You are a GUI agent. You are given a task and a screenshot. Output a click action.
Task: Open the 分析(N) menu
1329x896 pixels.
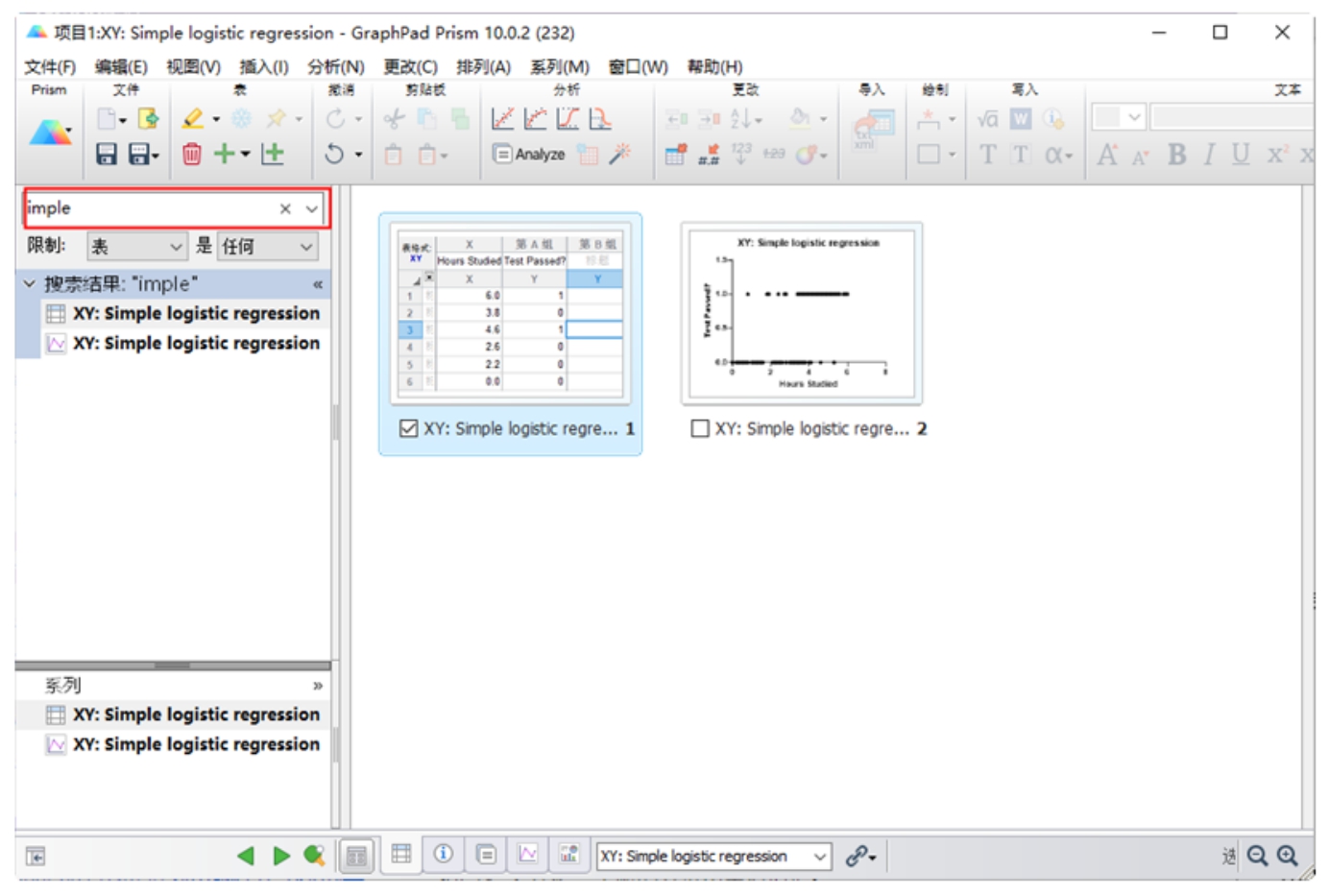(x=336, y=66)
